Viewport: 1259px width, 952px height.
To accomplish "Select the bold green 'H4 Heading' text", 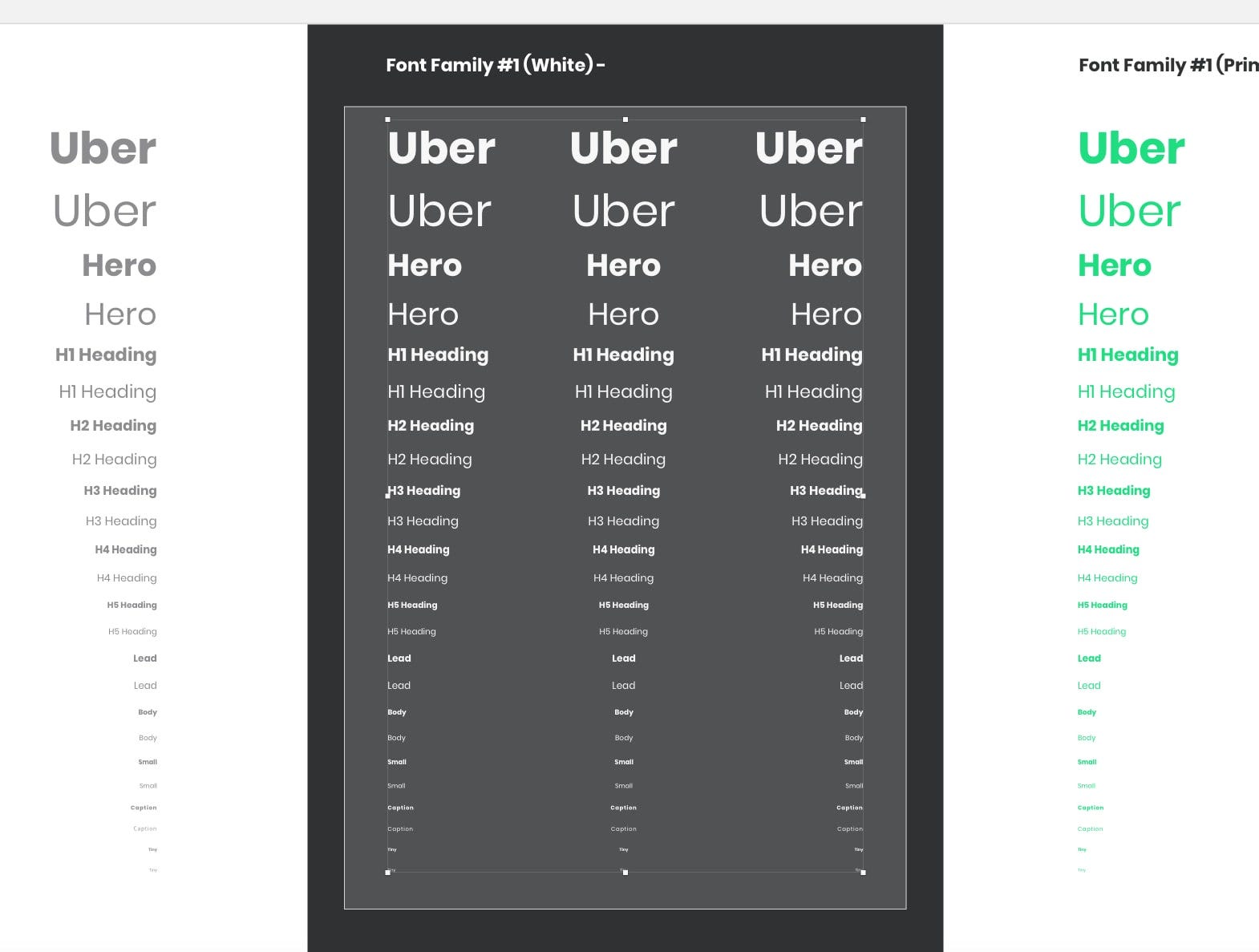I will (1108, 549).
